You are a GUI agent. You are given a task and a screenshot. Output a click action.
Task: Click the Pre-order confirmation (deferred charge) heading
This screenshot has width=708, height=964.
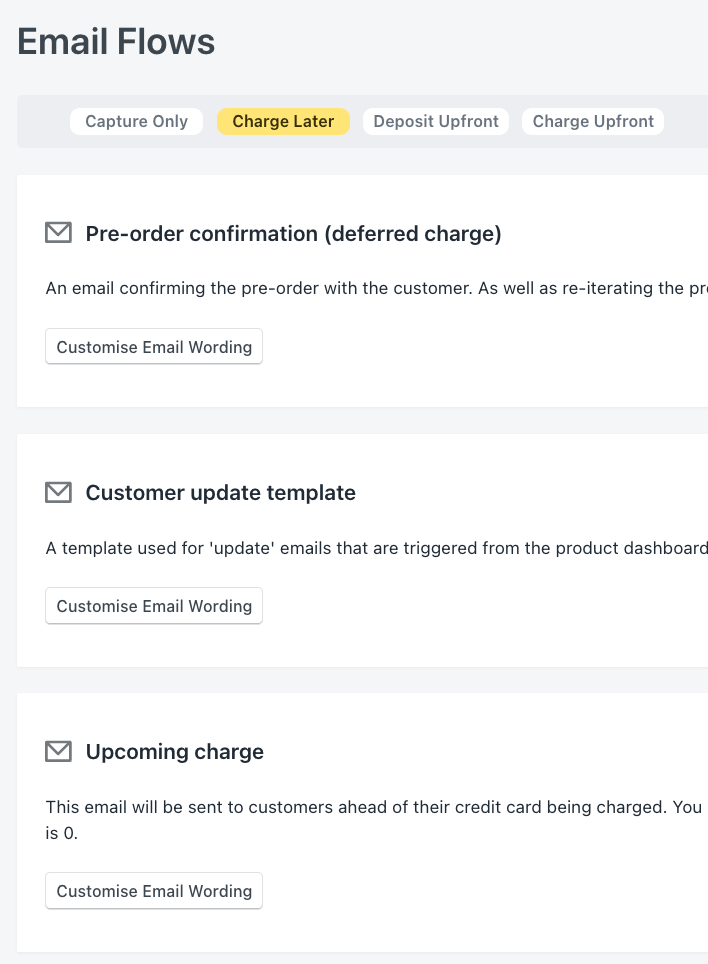click(x=293, y=234)
